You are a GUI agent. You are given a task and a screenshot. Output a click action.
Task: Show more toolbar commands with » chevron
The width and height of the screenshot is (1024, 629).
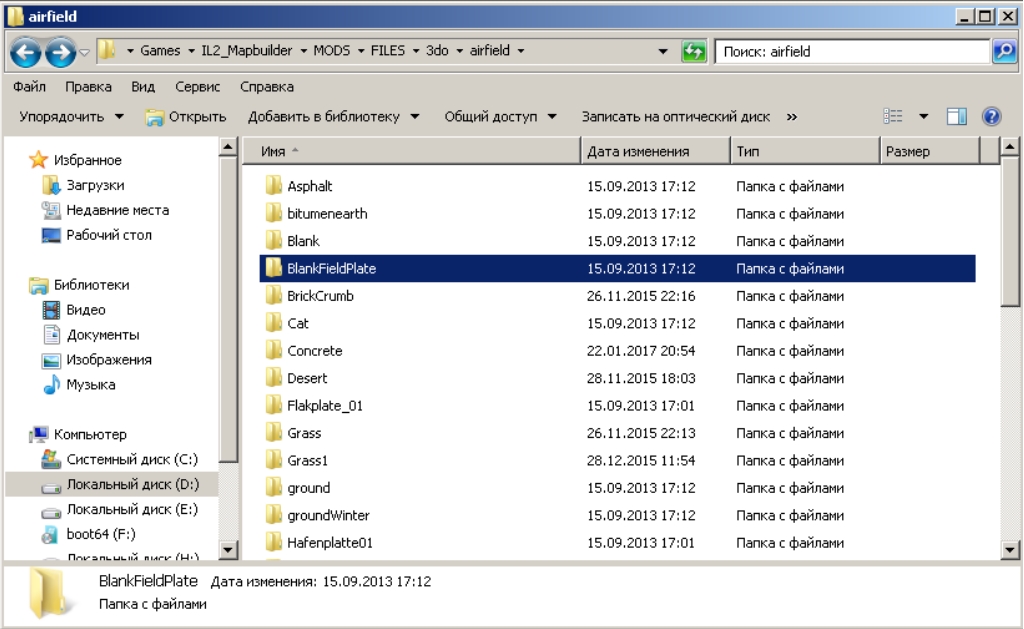tap(792, 117)
